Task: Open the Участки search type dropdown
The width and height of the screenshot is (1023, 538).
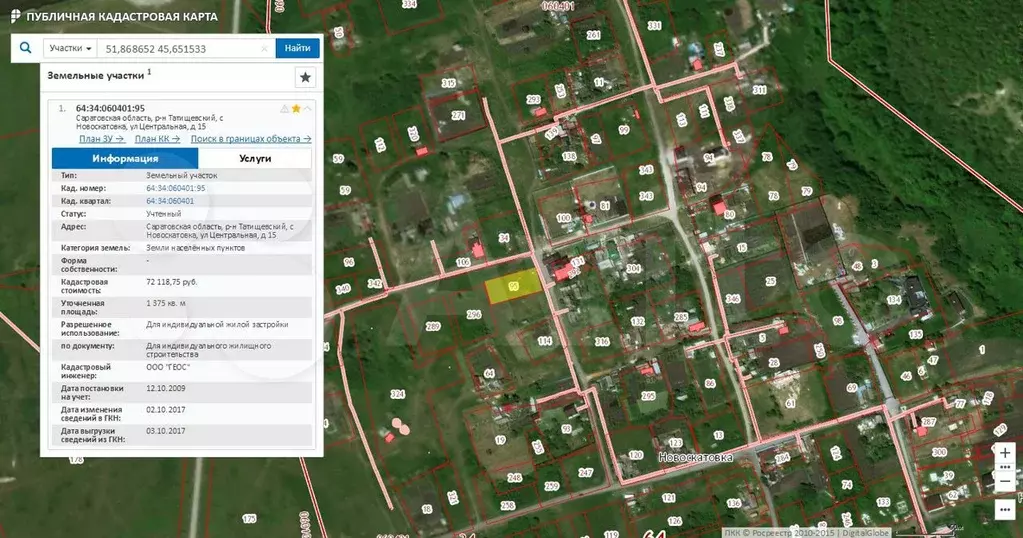Action: point(71,48)
